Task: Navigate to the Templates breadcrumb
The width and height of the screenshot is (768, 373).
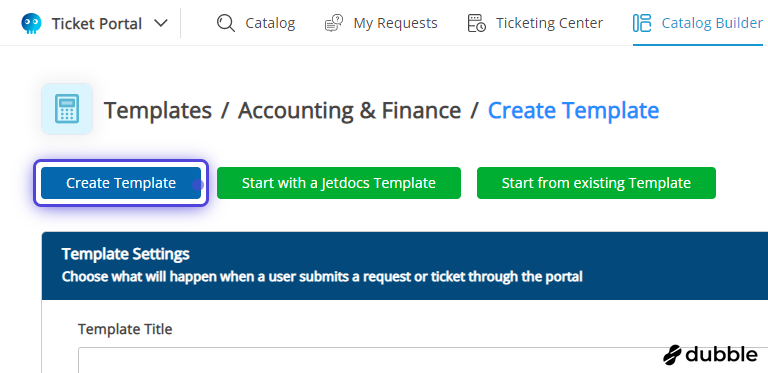Action: pyautogui.click(x=158, y=110)
